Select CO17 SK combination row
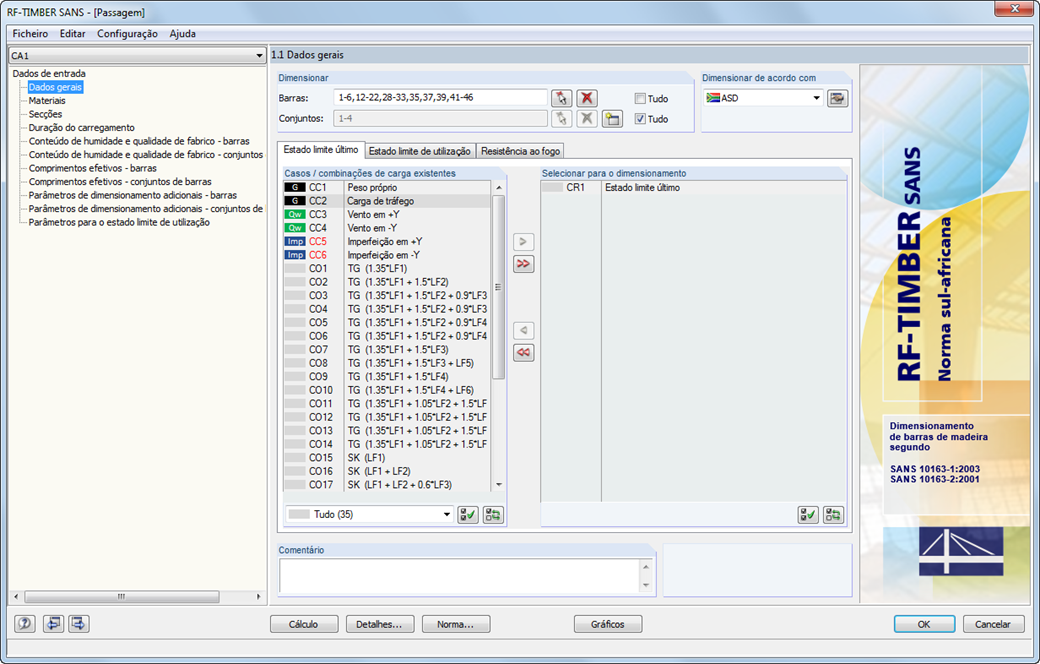 (x=387, y=485)
